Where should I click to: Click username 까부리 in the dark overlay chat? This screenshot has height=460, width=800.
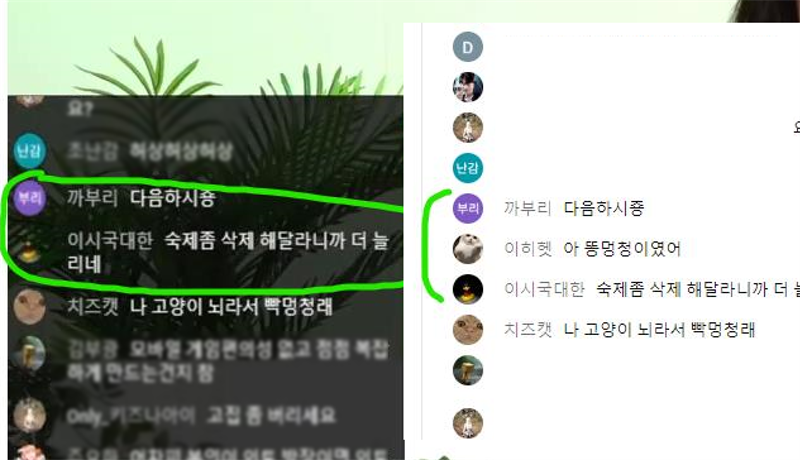pyautogui.click(x=92, y=198)
